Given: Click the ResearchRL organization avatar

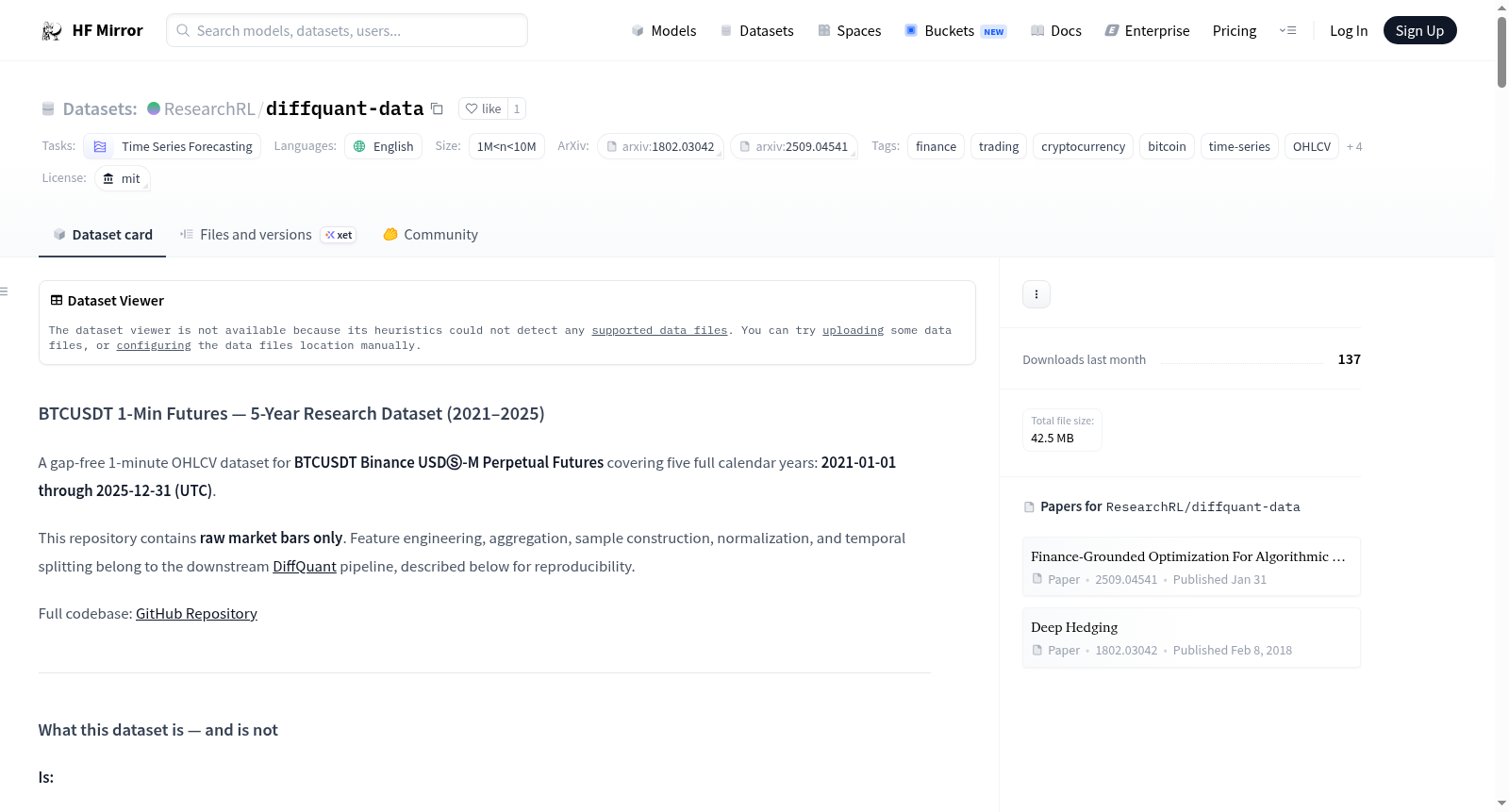Looking at the screenshot, I should [x=154, y=108].
